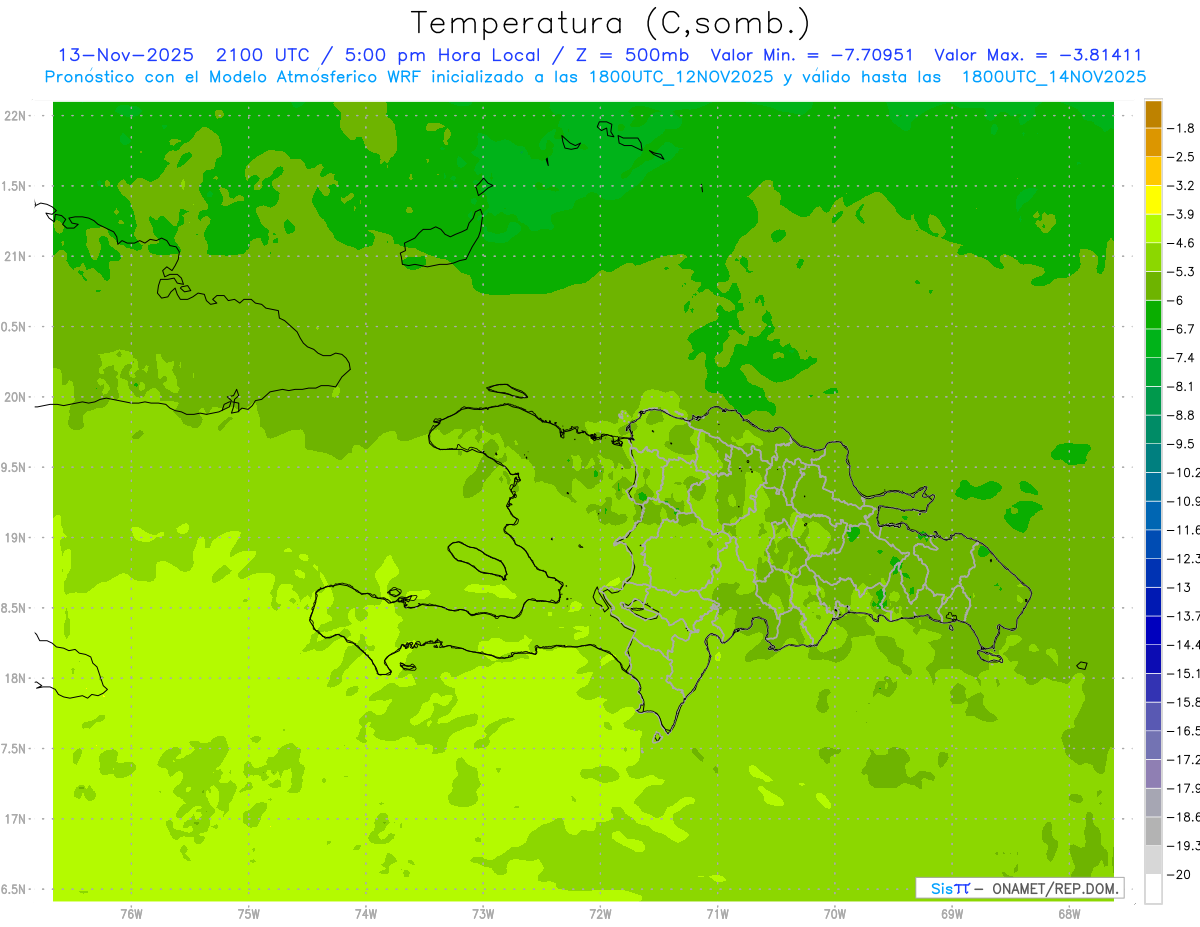Click the -4.6 colorbar label
This screenshot has height=927, width=1200.
1182,243
